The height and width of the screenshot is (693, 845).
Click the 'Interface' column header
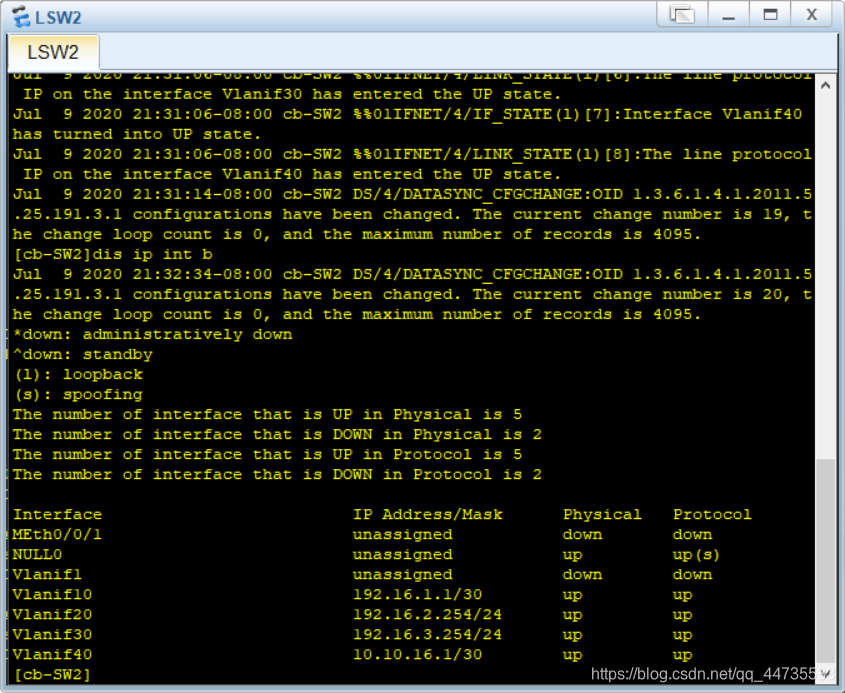57,515
